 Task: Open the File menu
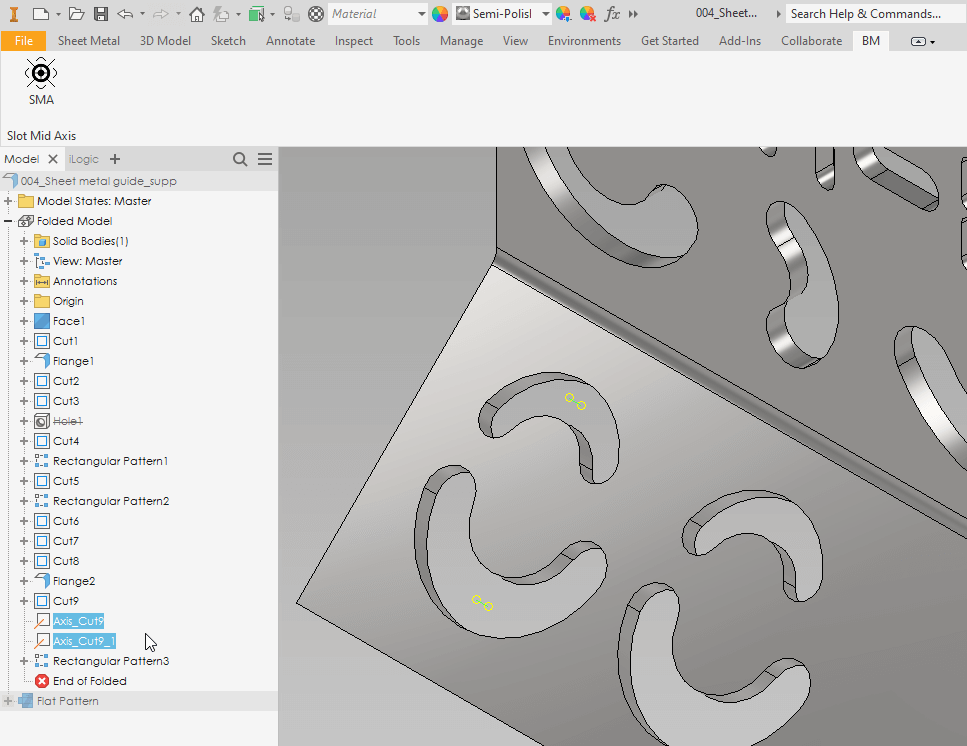coord(23,41)
